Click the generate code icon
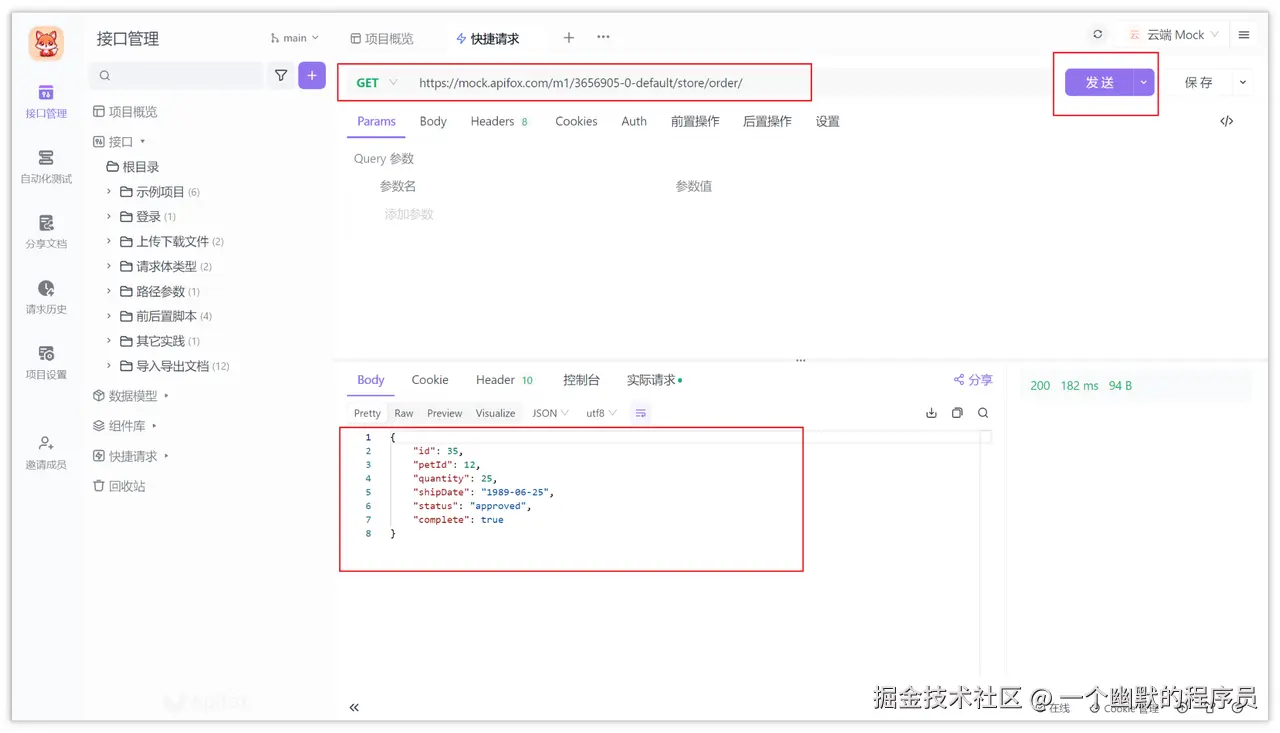 1227,121
